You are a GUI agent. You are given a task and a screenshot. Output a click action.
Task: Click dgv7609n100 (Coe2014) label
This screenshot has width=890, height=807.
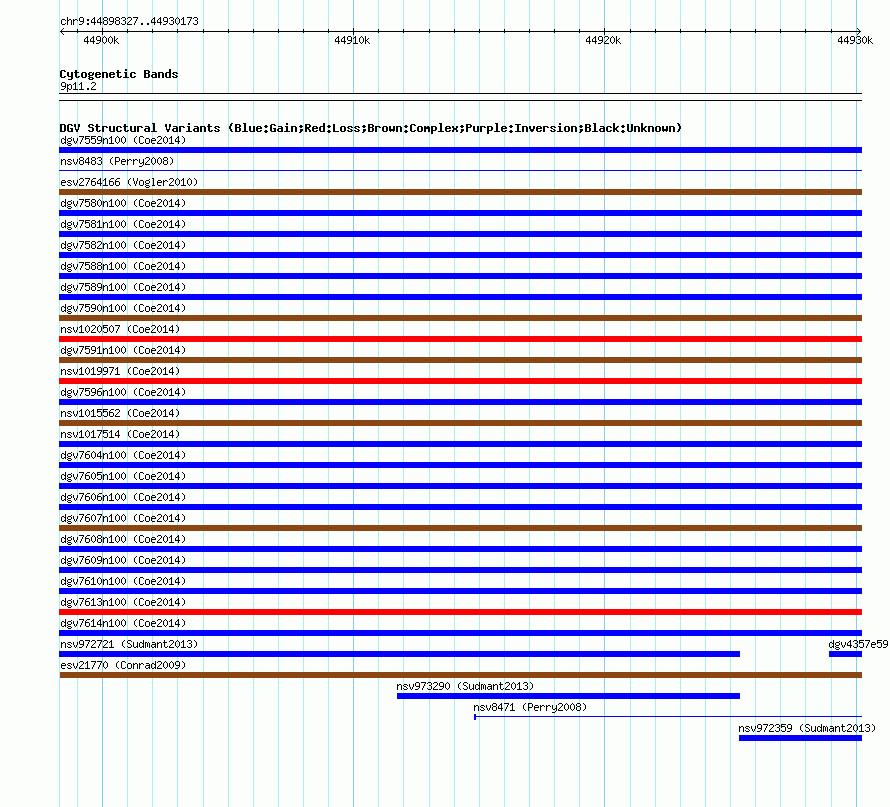[x=123, y=560]
